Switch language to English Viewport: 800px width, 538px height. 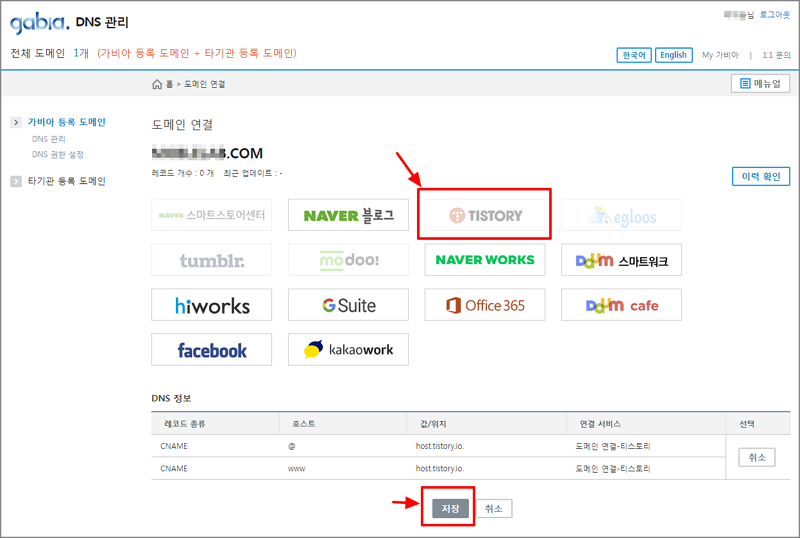point(673,55)
